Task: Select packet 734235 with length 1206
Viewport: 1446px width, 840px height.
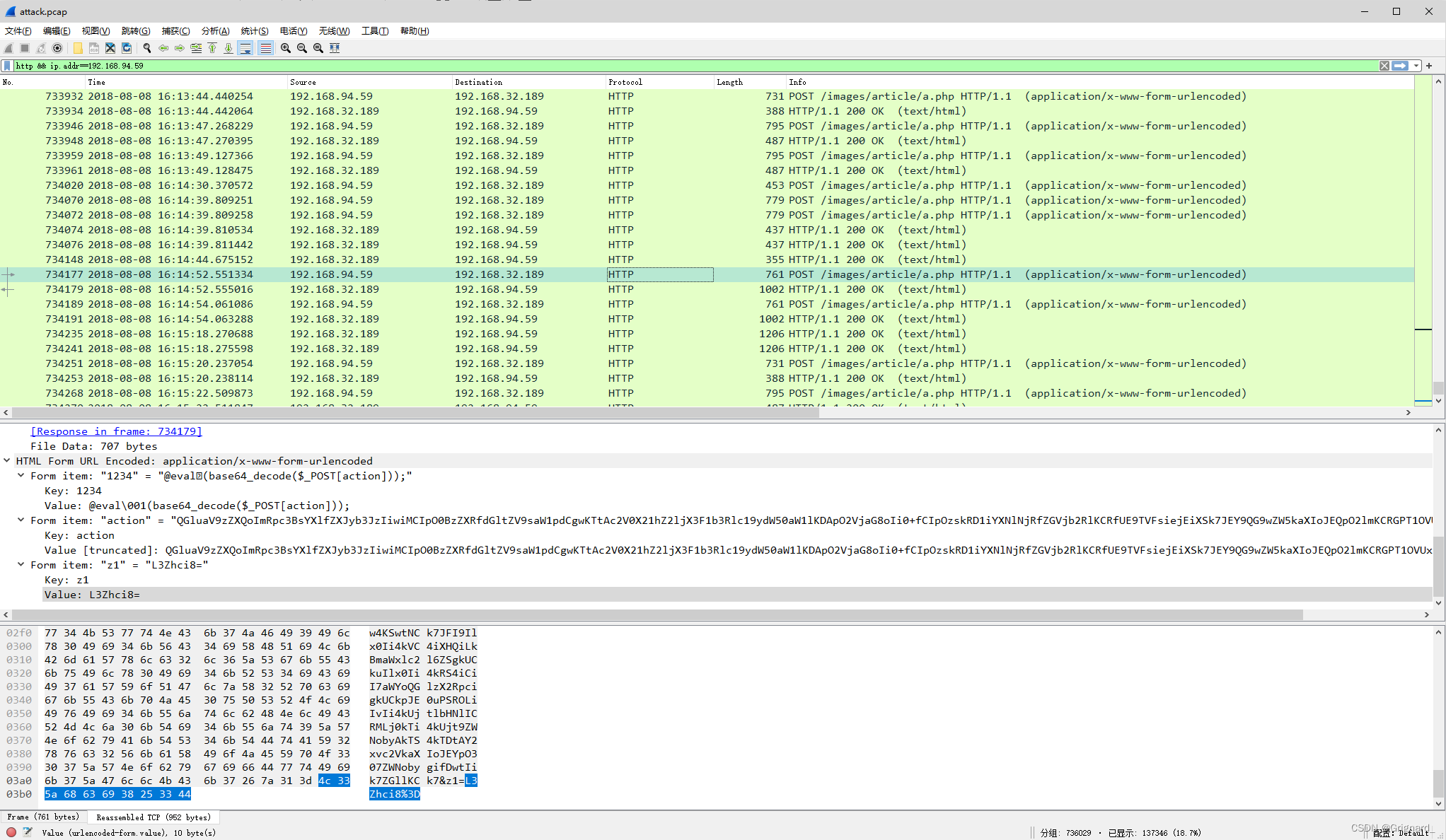Action: [707, 334]
